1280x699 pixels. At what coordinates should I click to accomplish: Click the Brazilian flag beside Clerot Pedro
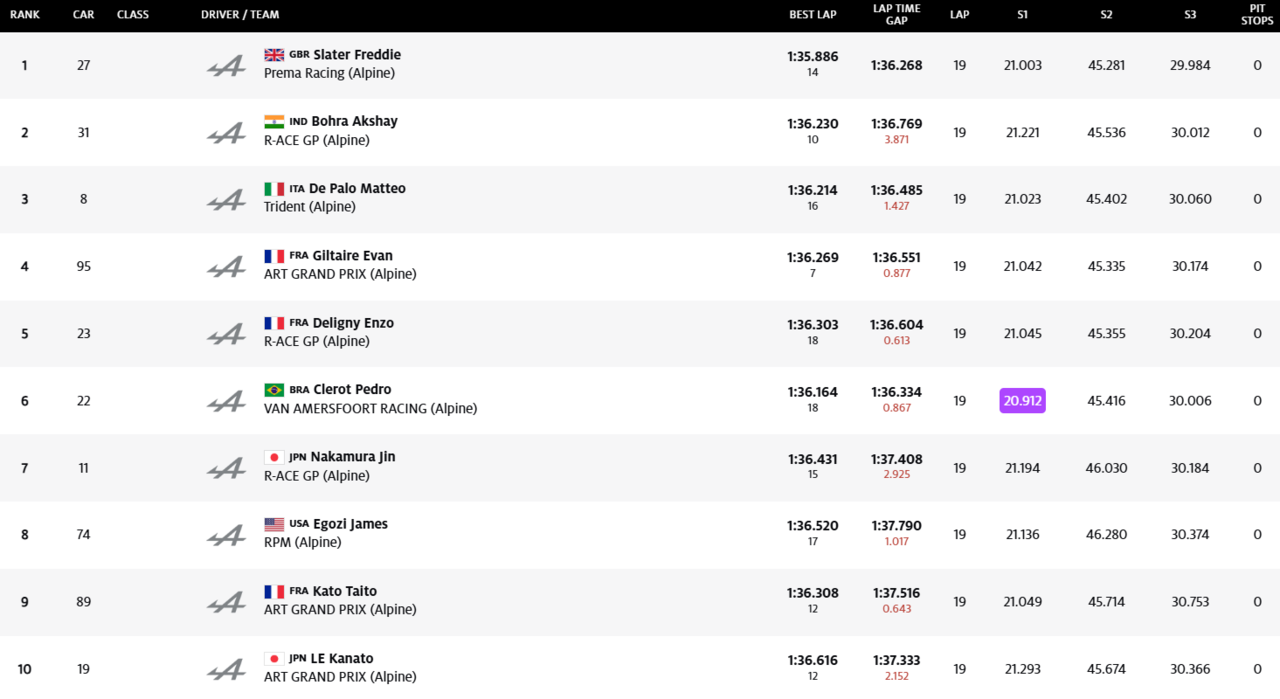(274, 390)
